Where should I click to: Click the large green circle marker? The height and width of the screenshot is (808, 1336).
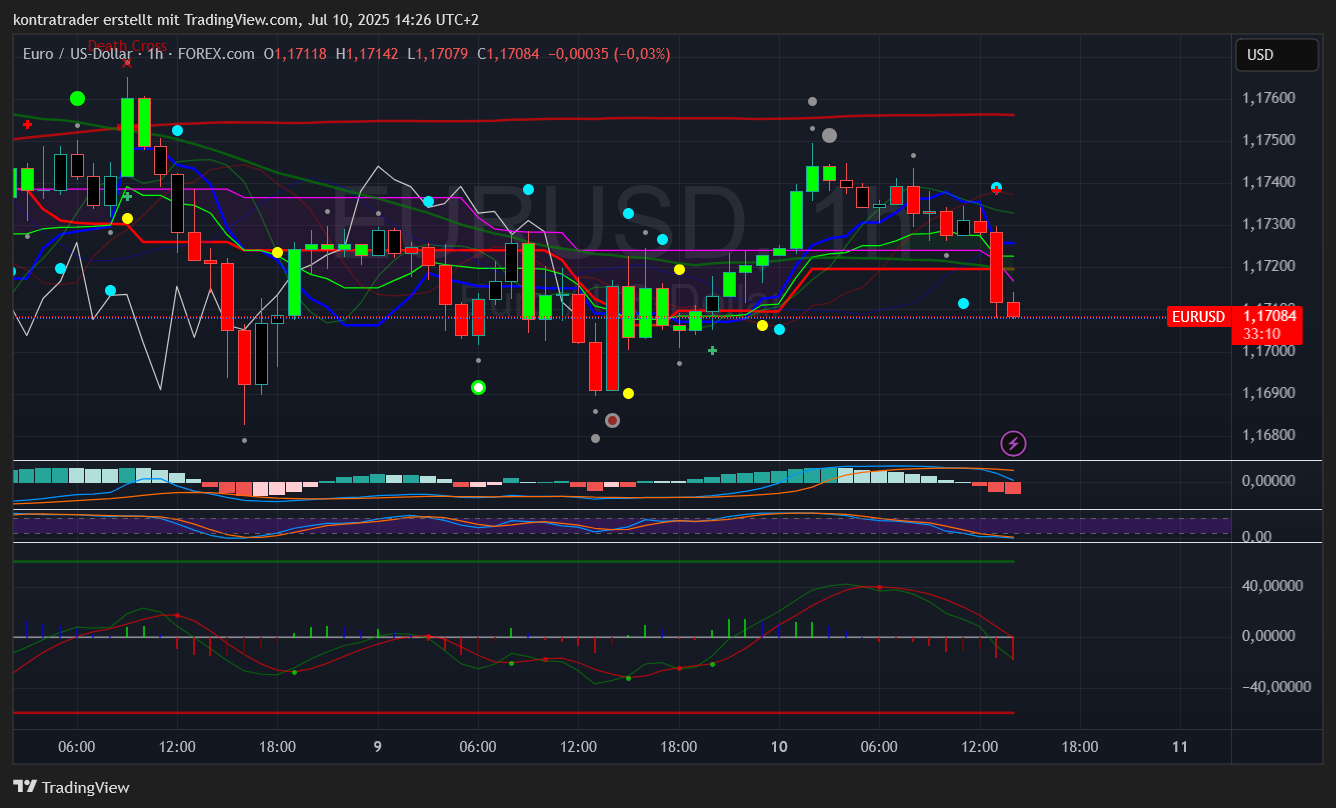point(77,98)
